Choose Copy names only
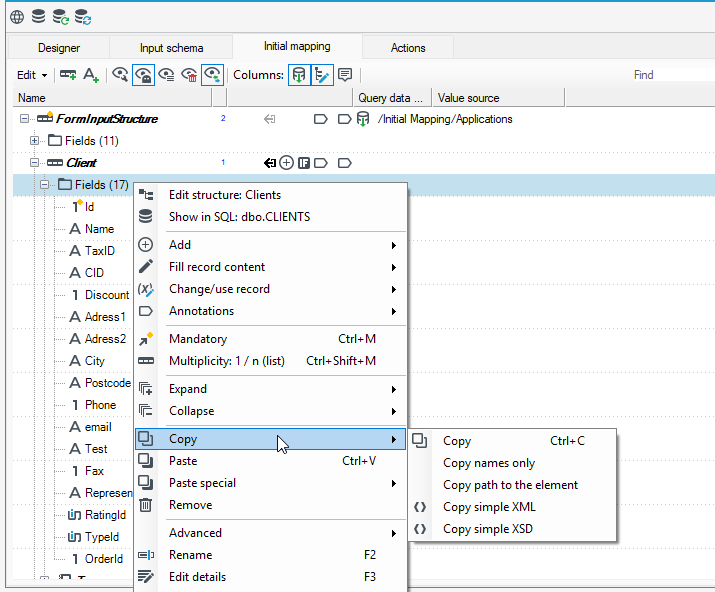This screenshot has width=715, height=592. click(513, 463)
